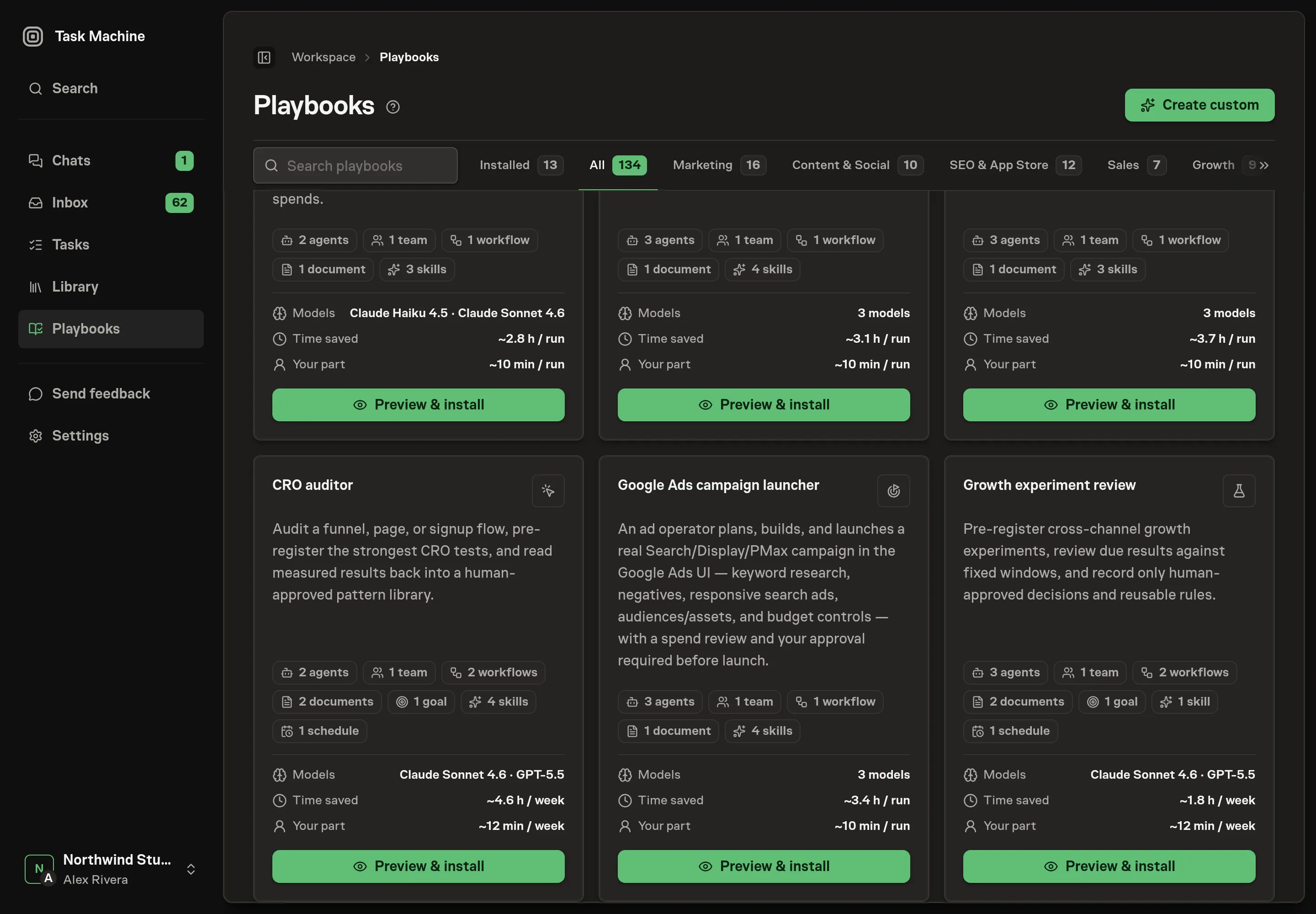
Task: Click the Workspace breadcrumb link
Action: click(324, 57)
